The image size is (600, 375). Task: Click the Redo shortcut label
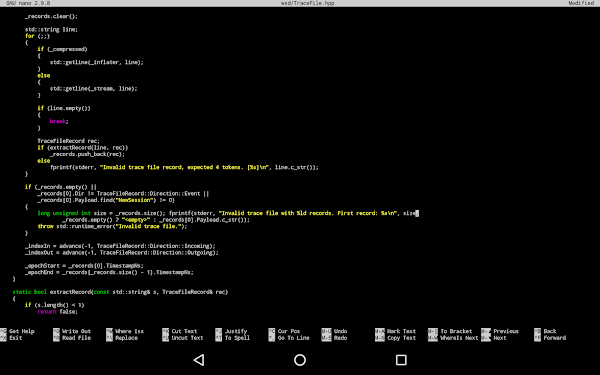coord(341,338)
